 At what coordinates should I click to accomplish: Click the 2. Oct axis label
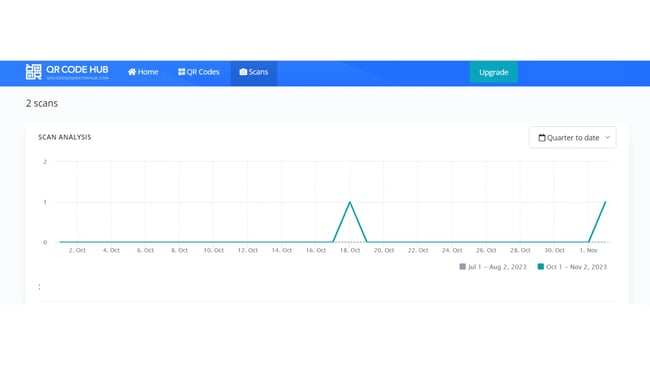[77, 250]
